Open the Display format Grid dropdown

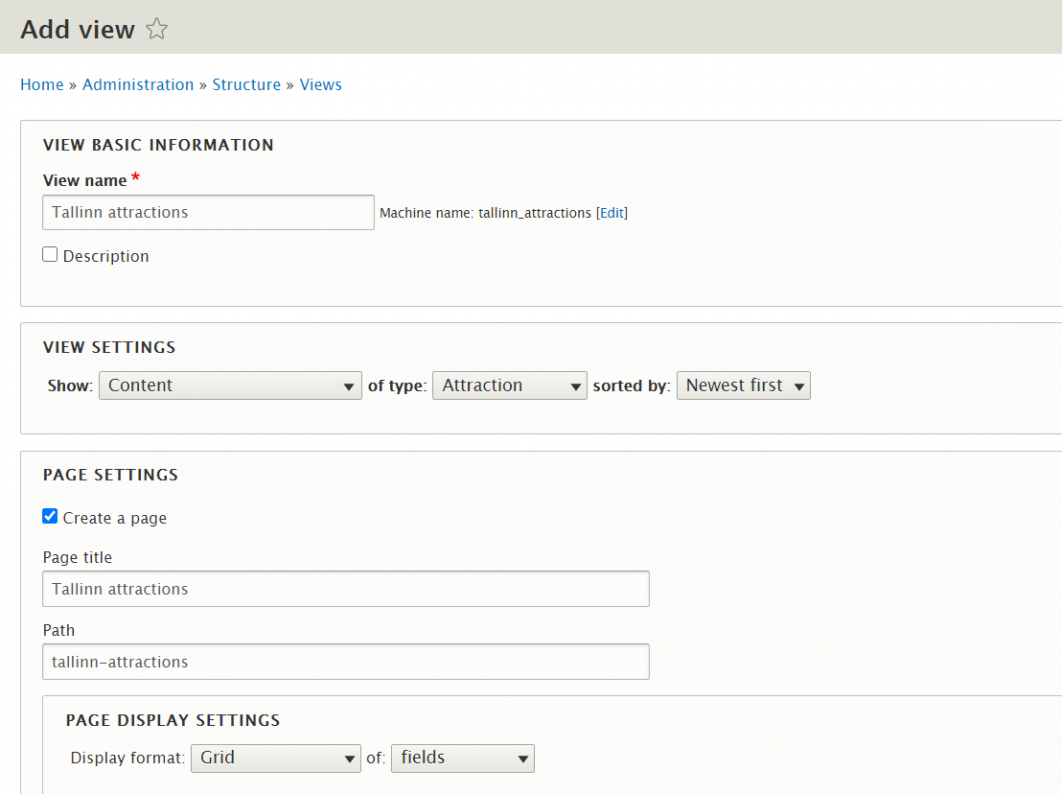coord(275,758)
